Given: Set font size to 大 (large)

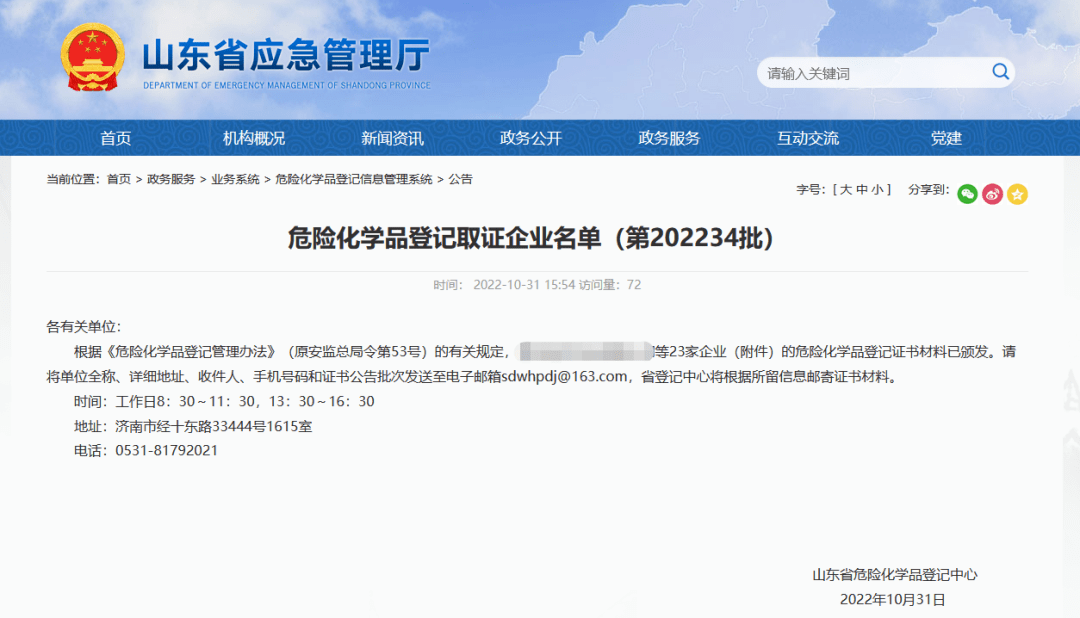Looking at the screenshot, I should tap(845, 189).
